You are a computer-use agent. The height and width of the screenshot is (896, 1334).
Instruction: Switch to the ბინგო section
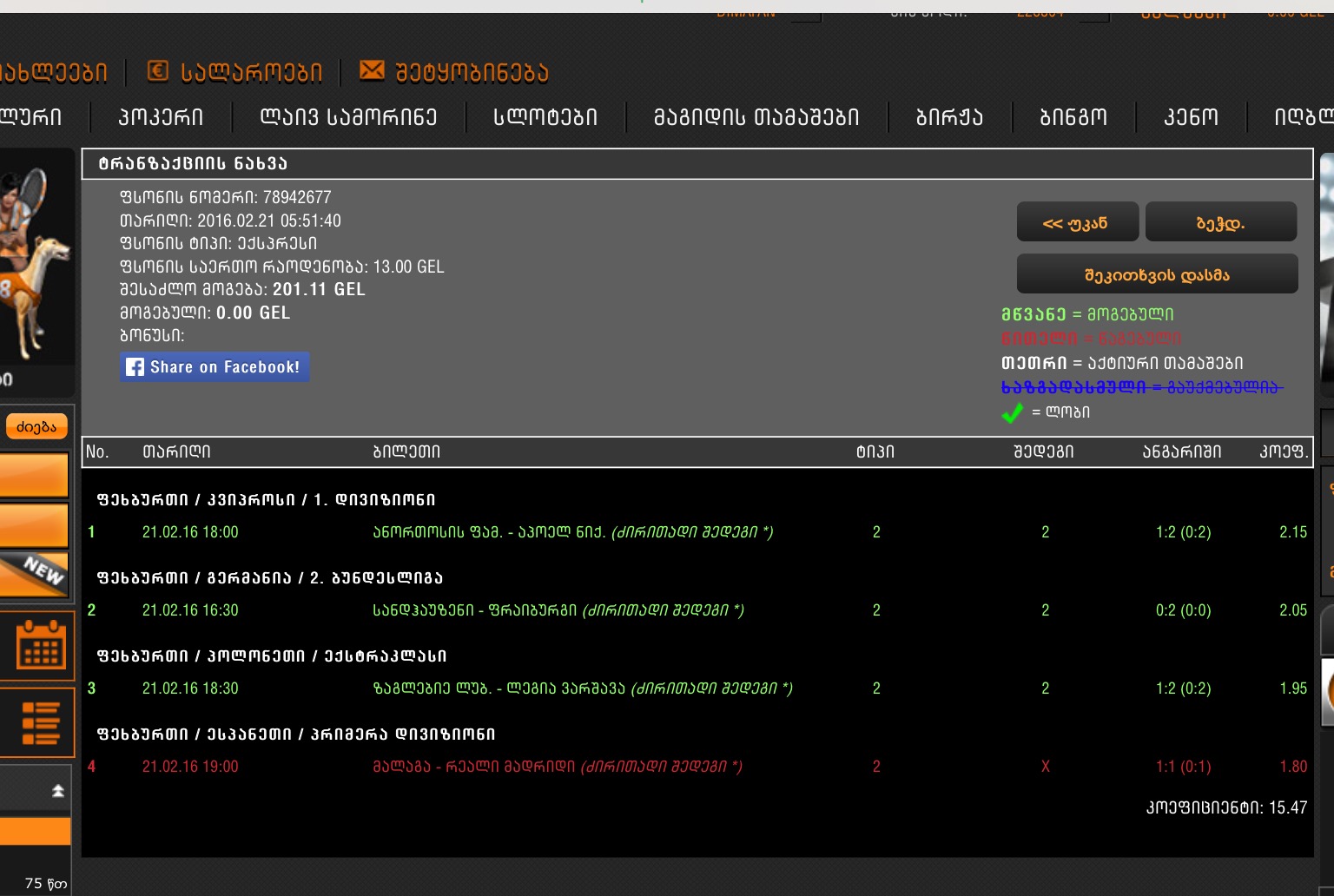[1073, 117]
